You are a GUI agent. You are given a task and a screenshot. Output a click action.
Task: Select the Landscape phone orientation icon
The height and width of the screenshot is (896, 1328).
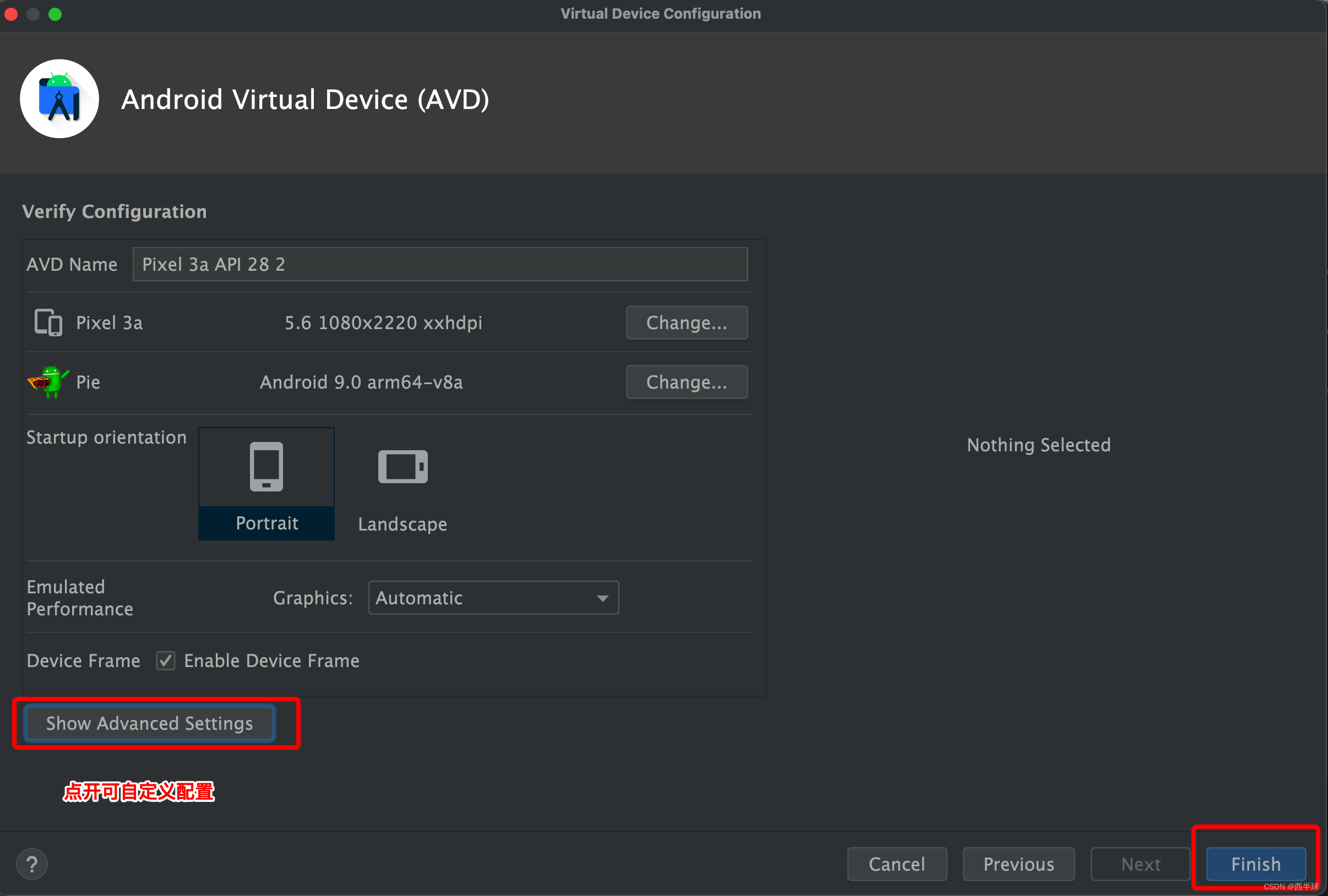[402, 467]
